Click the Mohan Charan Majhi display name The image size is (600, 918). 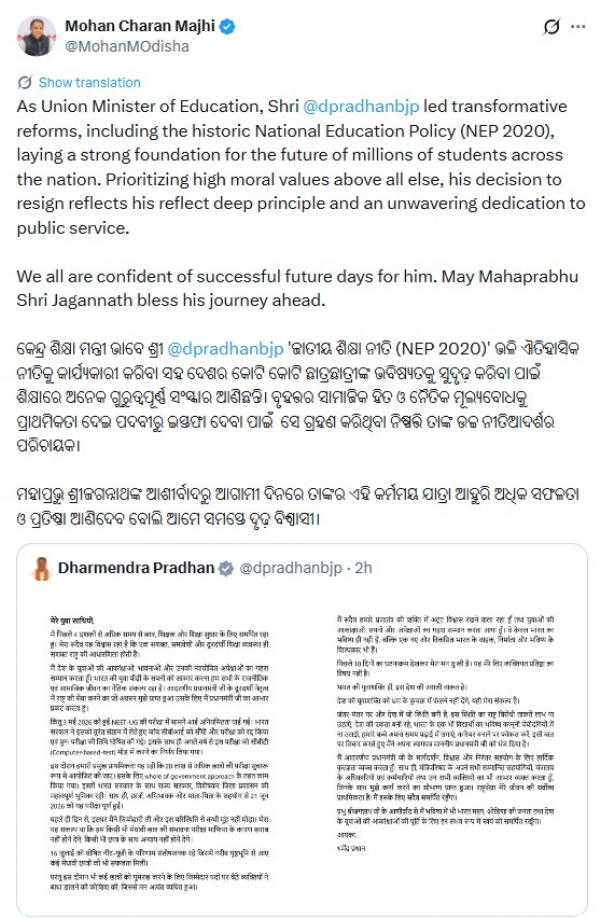[140, 26]
